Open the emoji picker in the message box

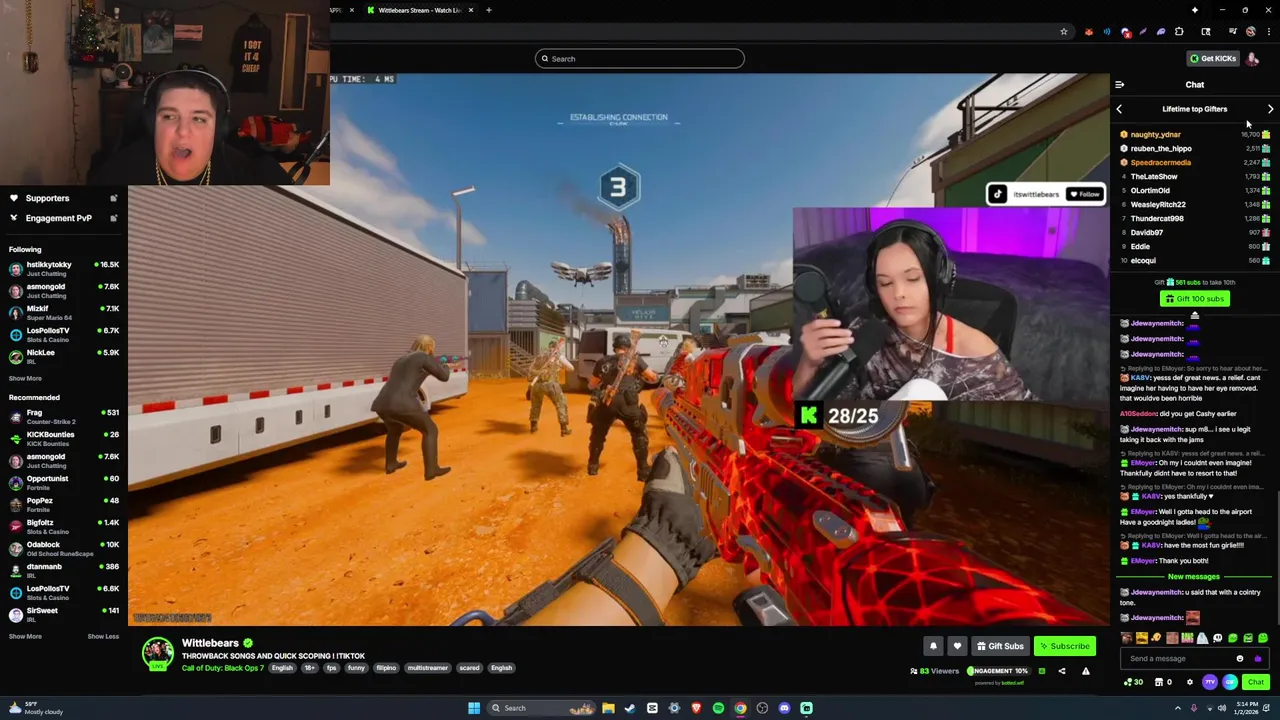click(x=1240, y=658)
